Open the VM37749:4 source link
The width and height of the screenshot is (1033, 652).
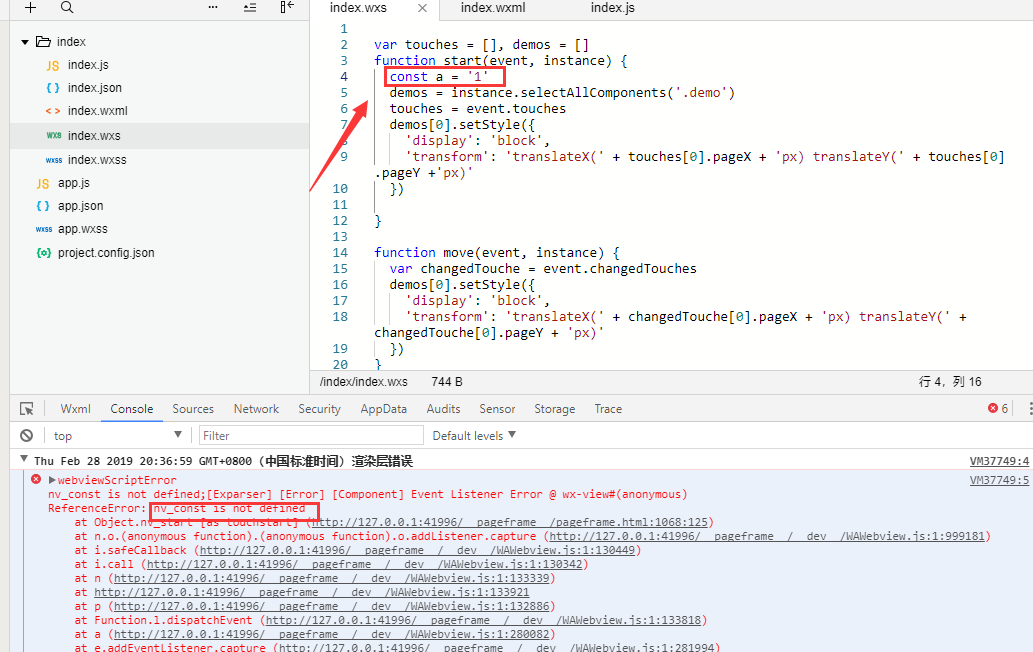coord(999,461)
